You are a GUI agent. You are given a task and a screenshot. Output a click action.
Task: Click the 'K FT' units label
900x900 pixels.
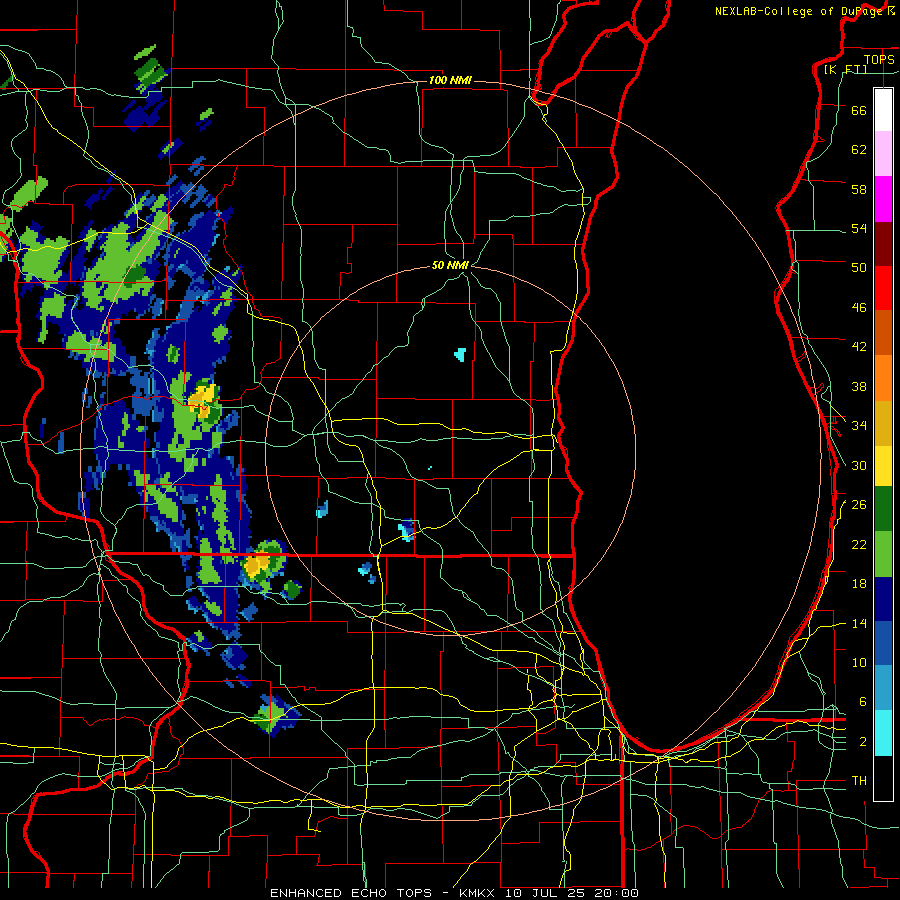(845, 69)
